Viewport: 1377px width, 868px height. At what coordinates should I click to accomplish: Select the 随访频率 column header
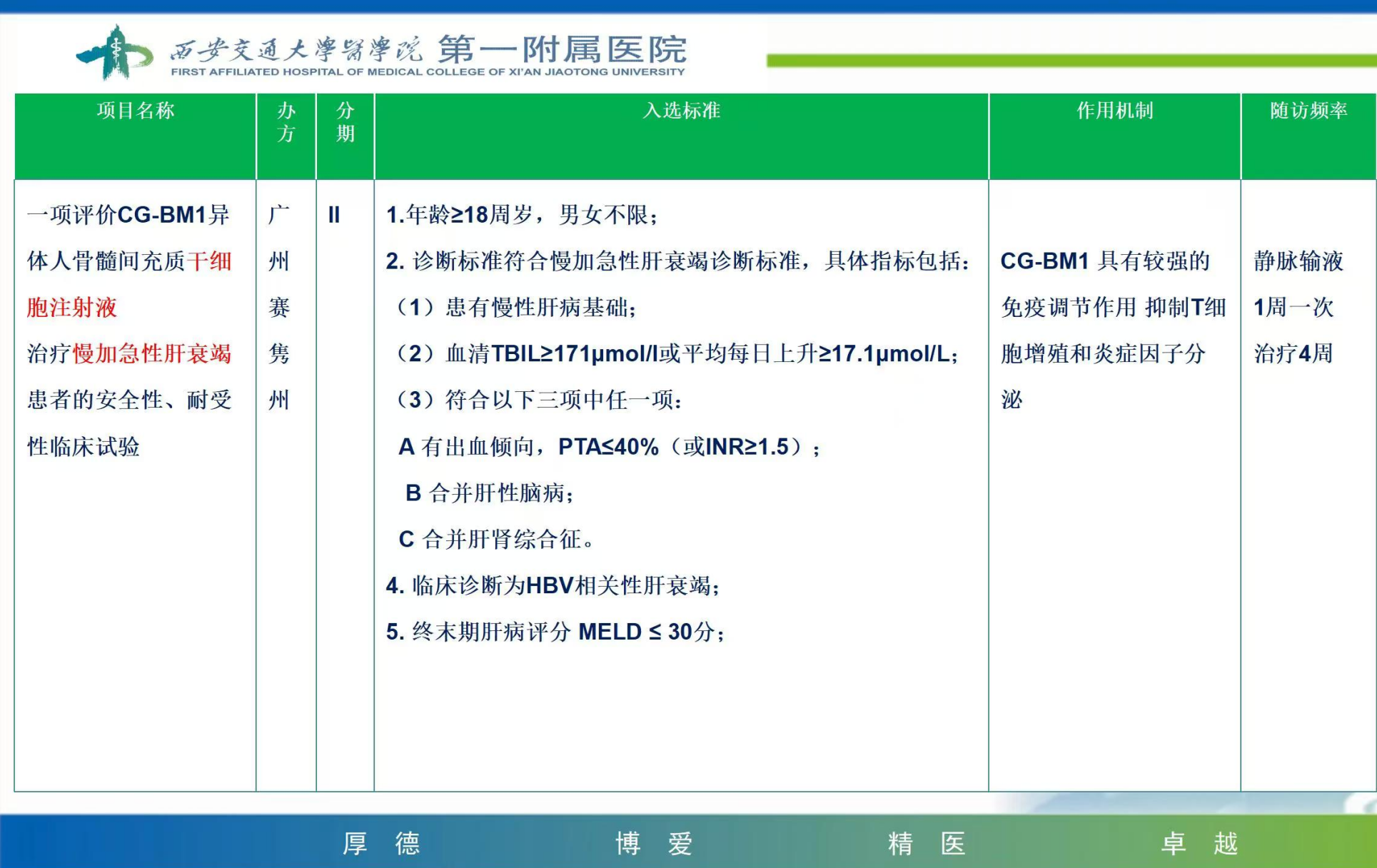tap(1308, 111)
